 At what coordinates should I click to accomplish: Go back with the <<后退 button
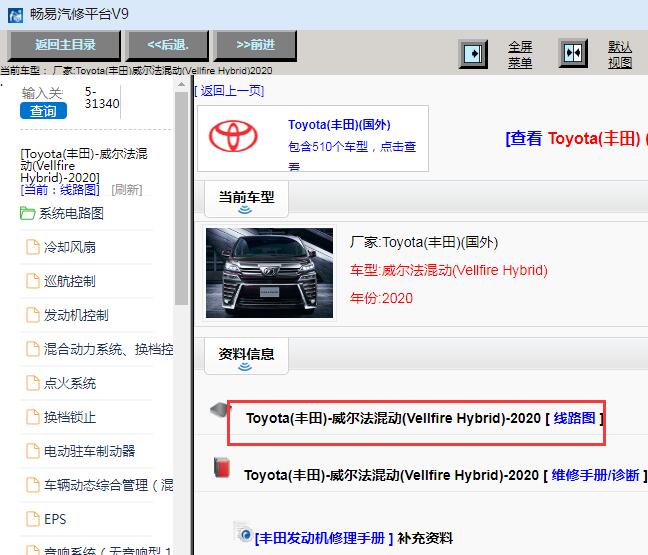click(167, 45)
